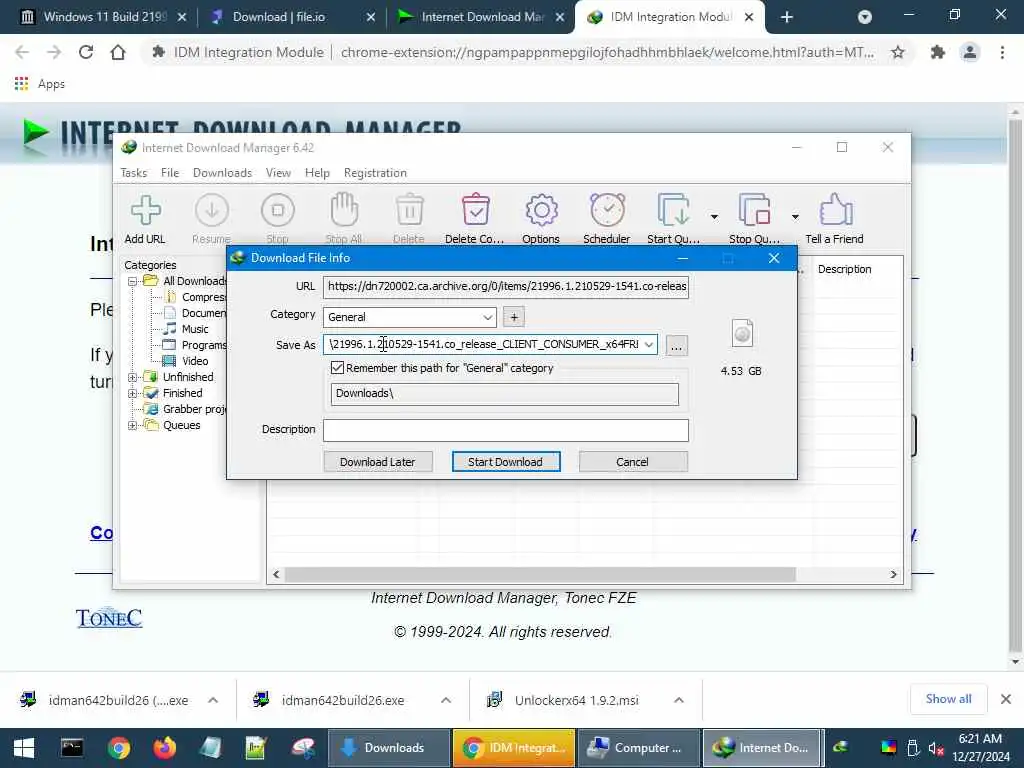This screenshot has width=1024, height=768.
Task: Collapse the All Downloads tree node
Action: (x=133, y=281)
